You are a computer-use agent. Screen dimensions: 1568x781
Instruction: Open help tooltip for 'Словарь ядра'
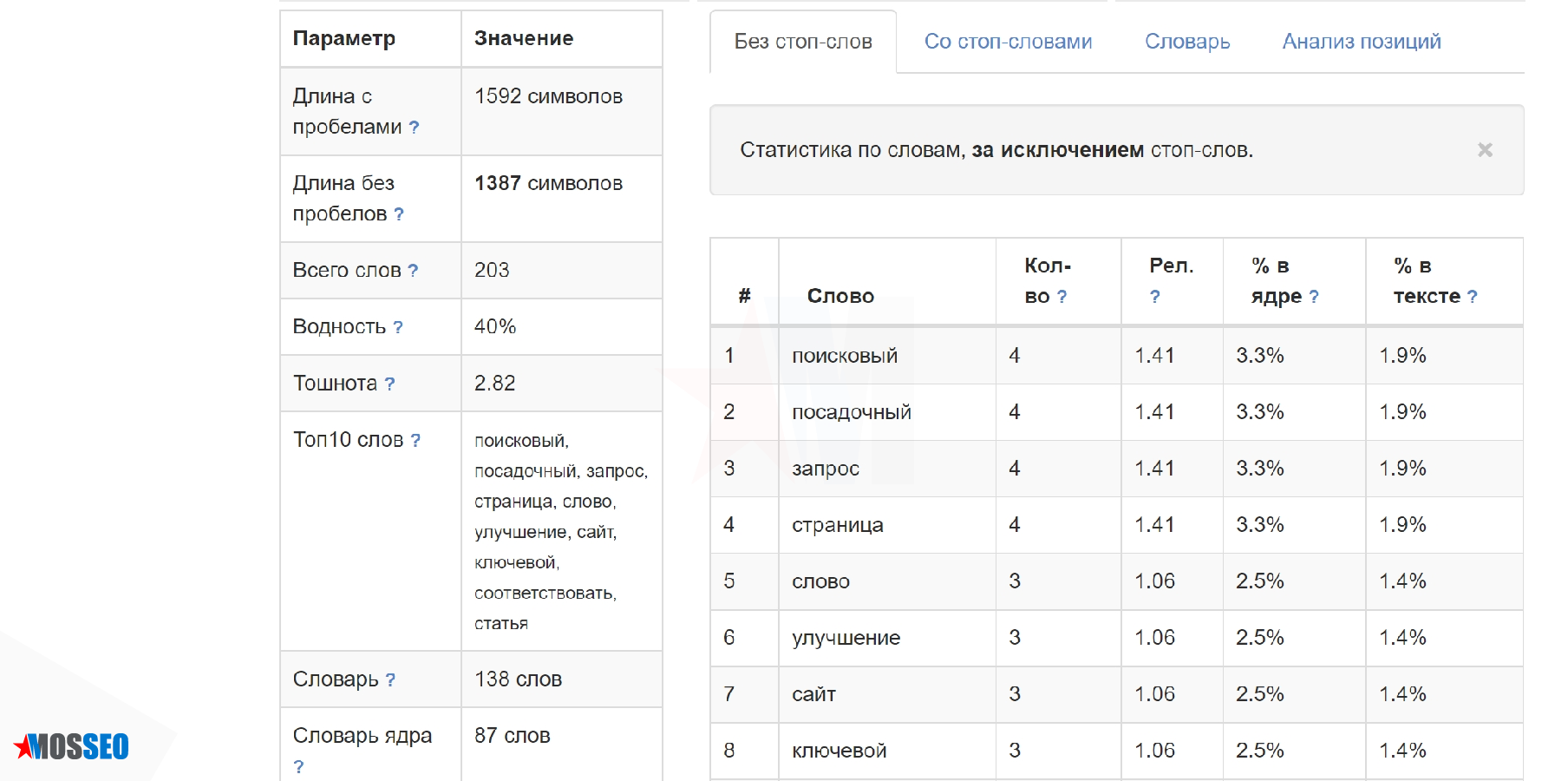(x=299, y=767)
